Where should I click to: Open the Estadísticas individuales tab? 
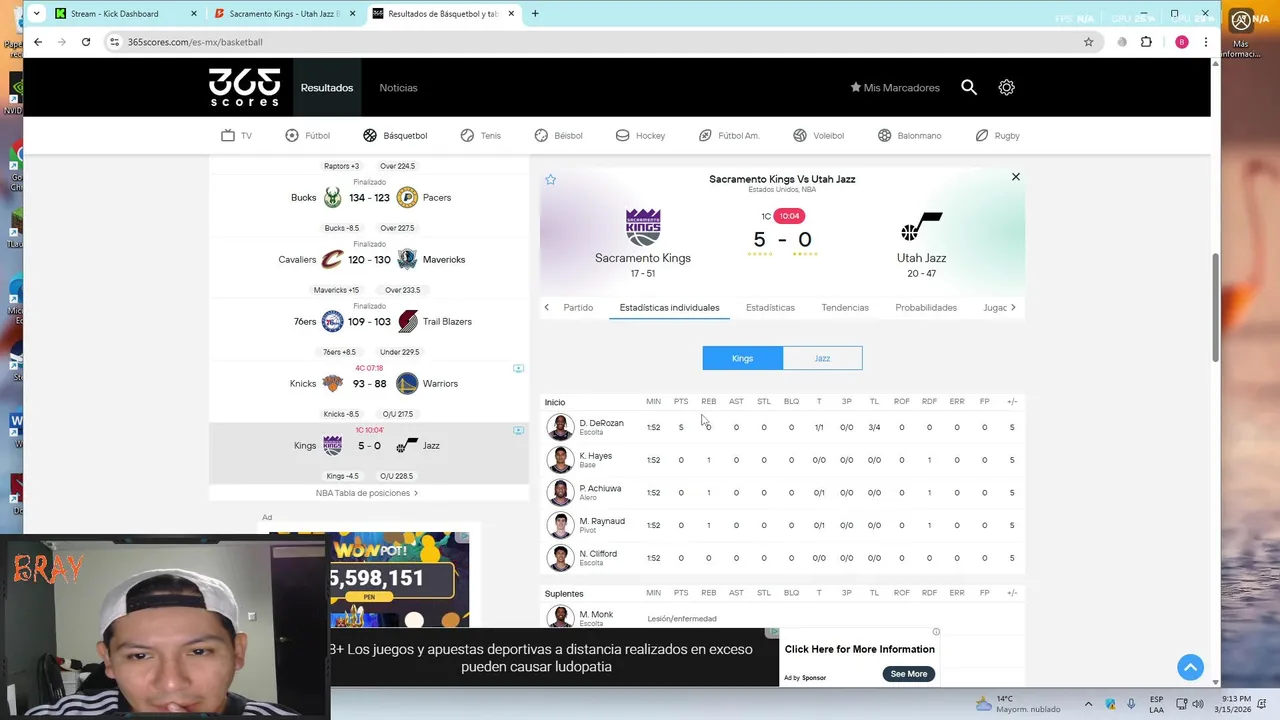tap(669, 308)
